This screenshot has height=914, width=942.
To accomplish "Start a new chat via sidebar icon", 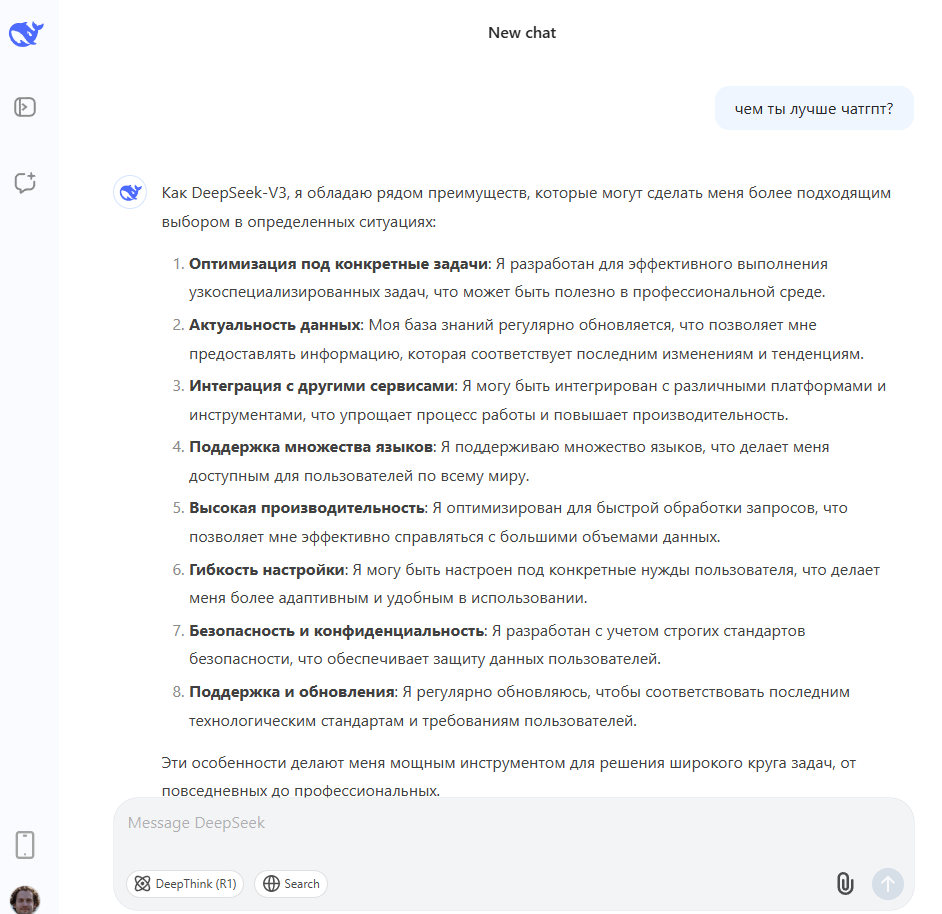I will (25, 183).
